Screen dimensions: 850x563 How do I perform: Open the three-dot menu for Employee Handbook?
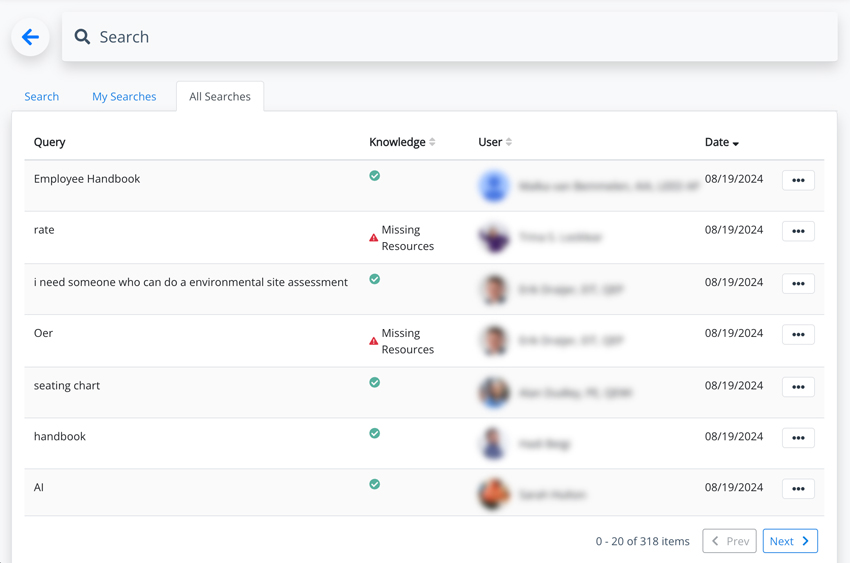[x=797, y=180]
